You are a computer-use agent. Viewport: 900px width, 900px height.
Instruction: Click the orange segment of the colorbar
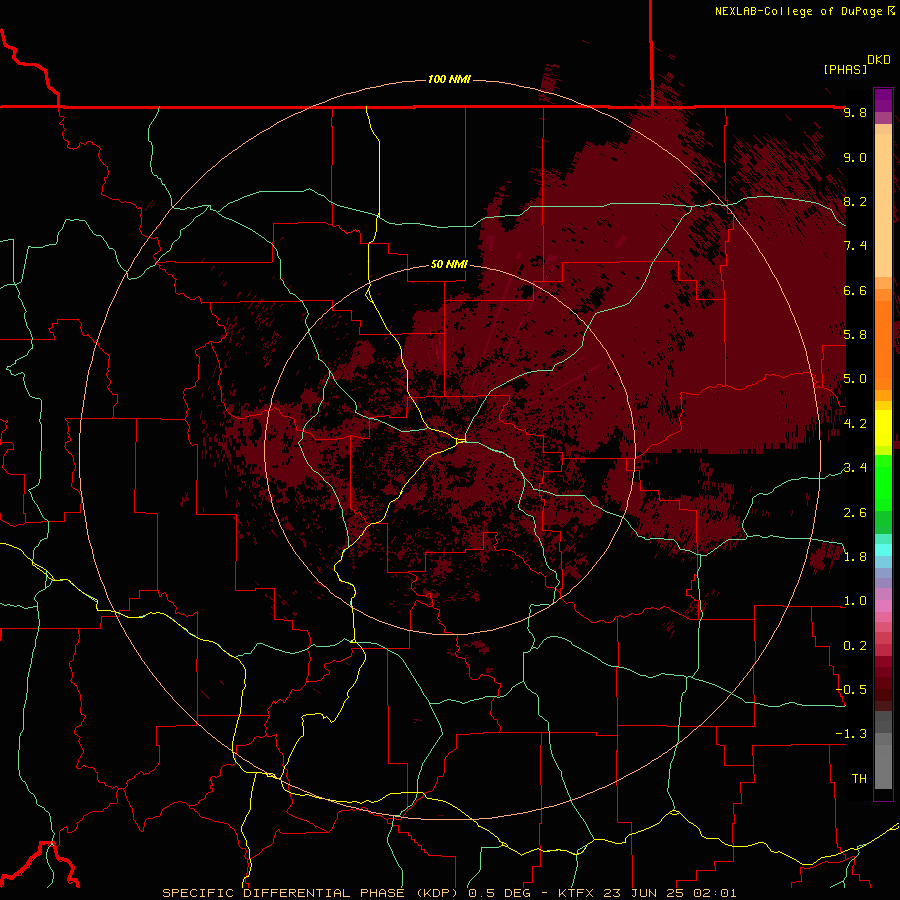coord(883,345)
